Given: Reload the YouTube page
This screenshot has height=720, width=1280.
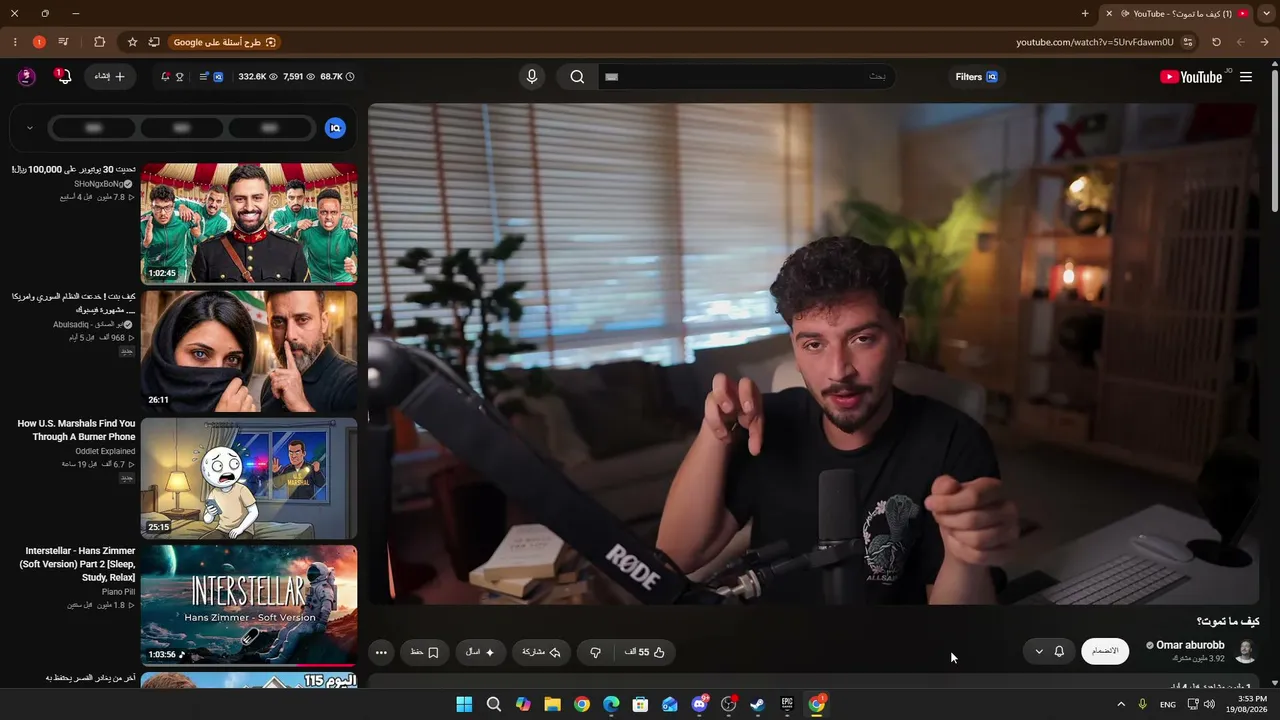Looking at the screenshot, I should point(1216,42).
